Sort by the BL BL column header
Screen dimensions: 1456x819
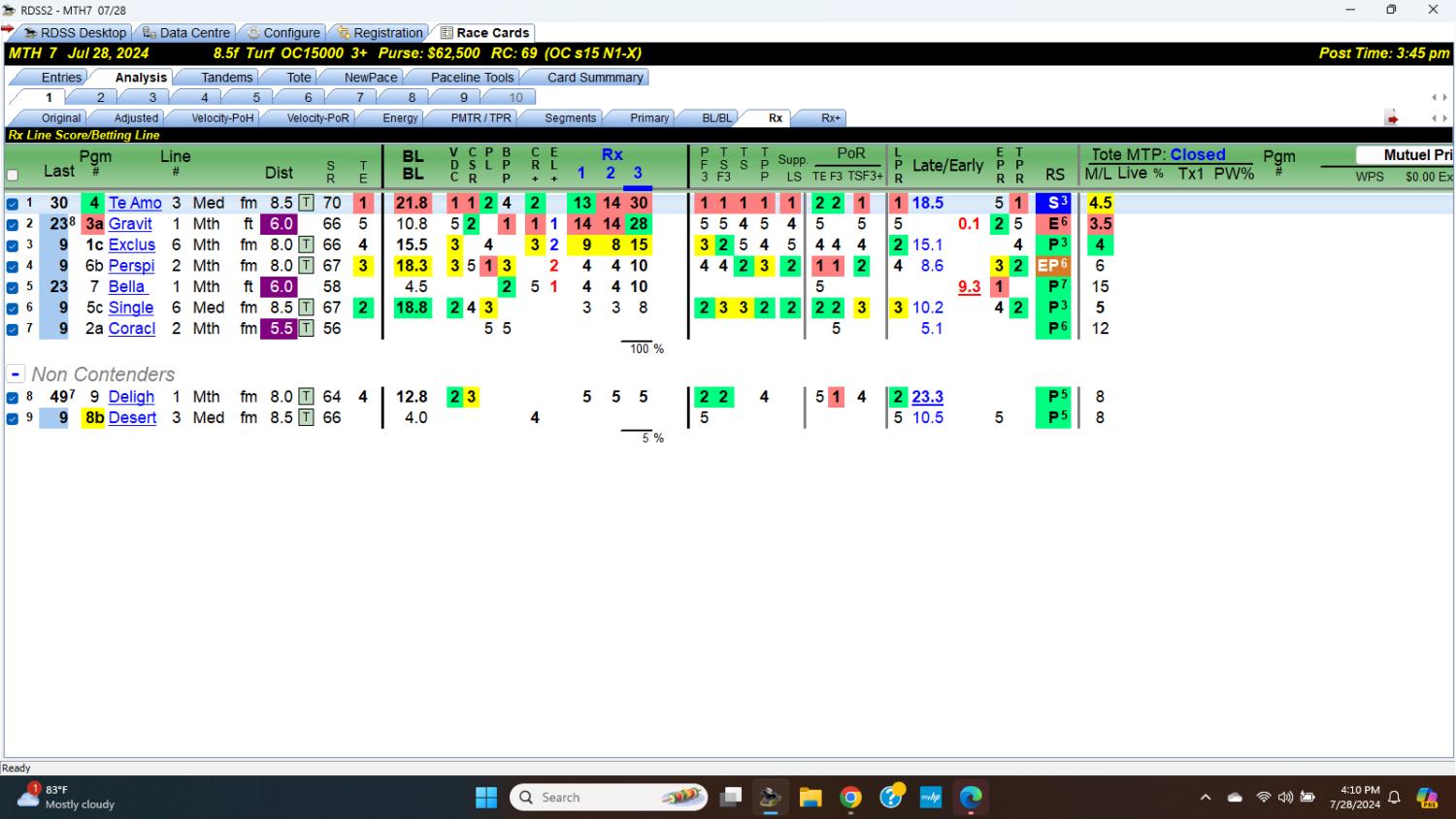coord(413,165)
